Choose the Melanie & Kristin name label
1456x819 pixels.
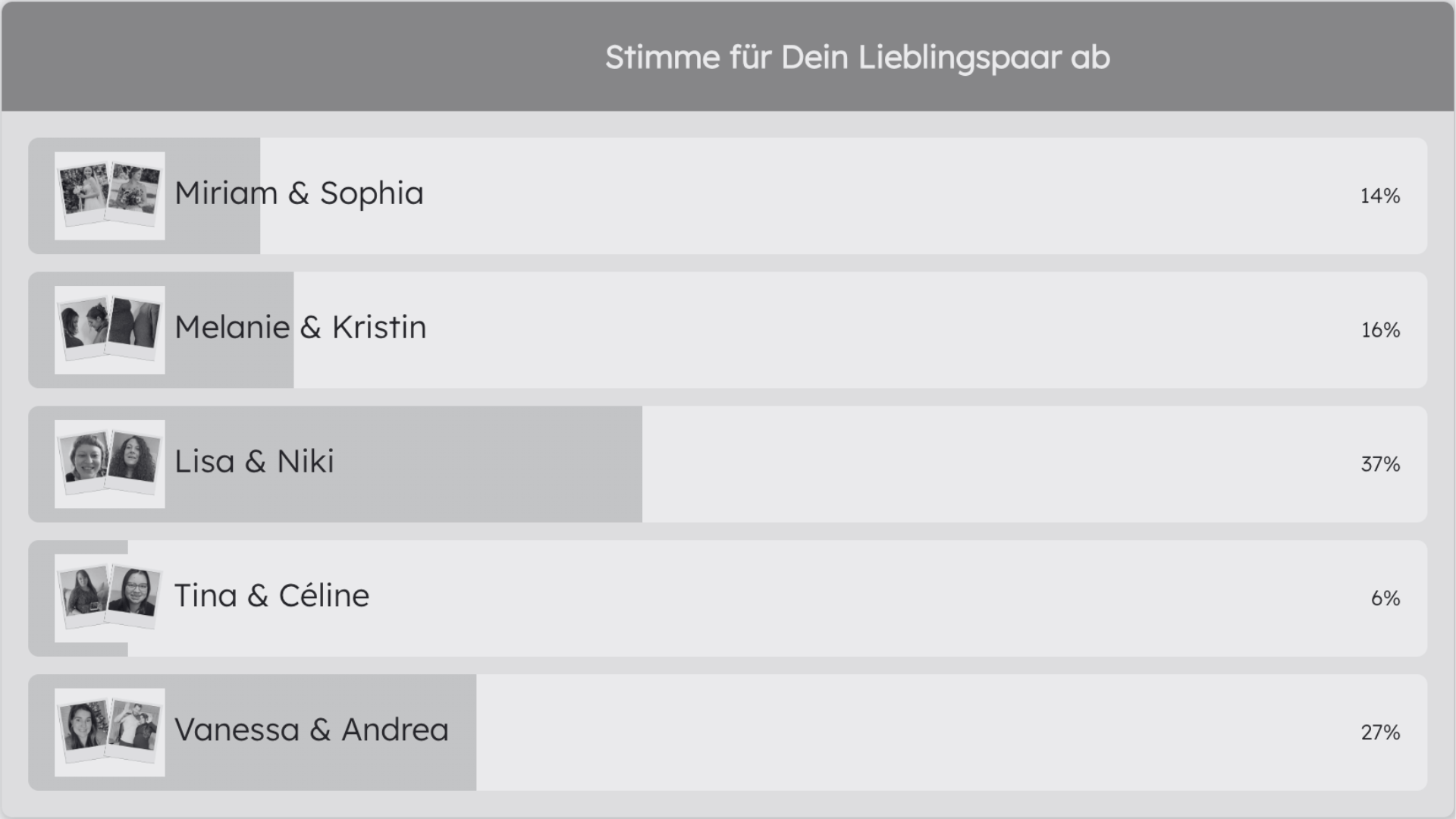pyautogui.click(x=300, y=328)
